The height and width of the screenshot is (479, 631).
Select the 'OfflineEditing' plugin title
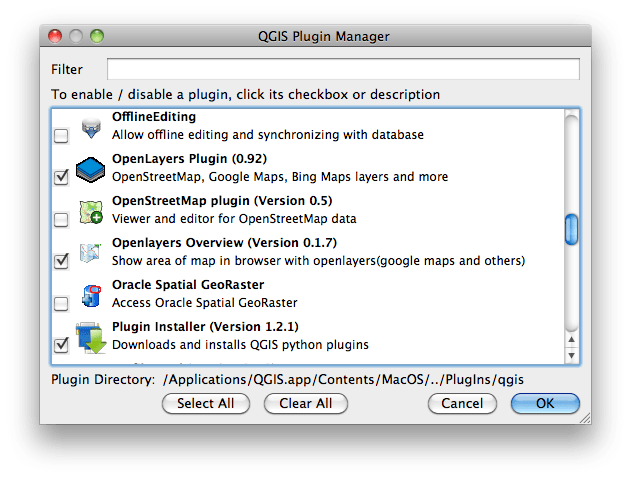pyautogui.click(x=154, y=117)
